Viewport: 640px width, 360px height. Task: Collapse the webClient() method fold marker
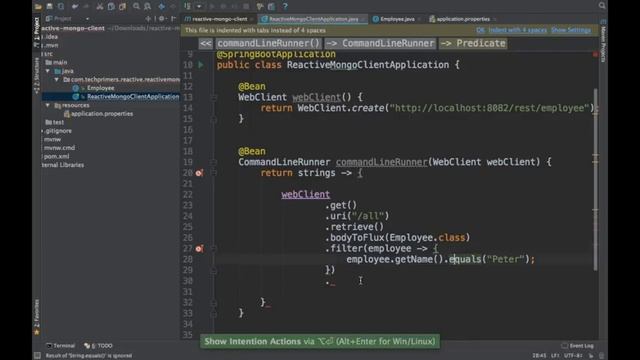coord(213,97)
